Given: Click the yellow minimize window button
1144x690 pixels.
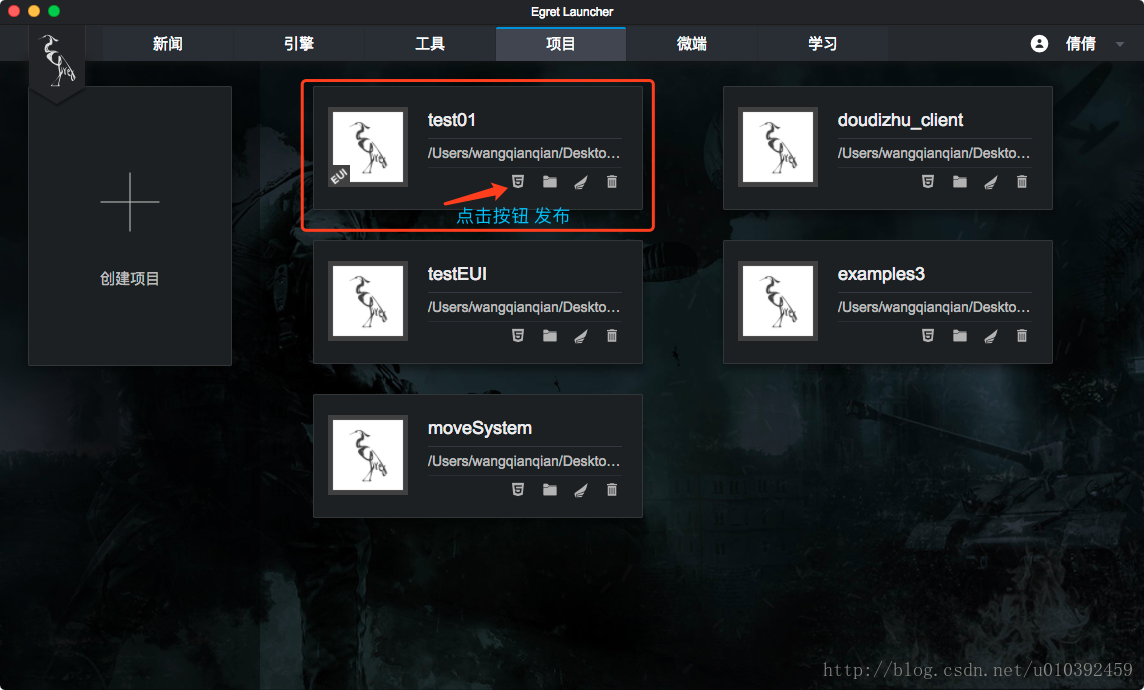Looking at the screenshot, I should tap(34, 11).
